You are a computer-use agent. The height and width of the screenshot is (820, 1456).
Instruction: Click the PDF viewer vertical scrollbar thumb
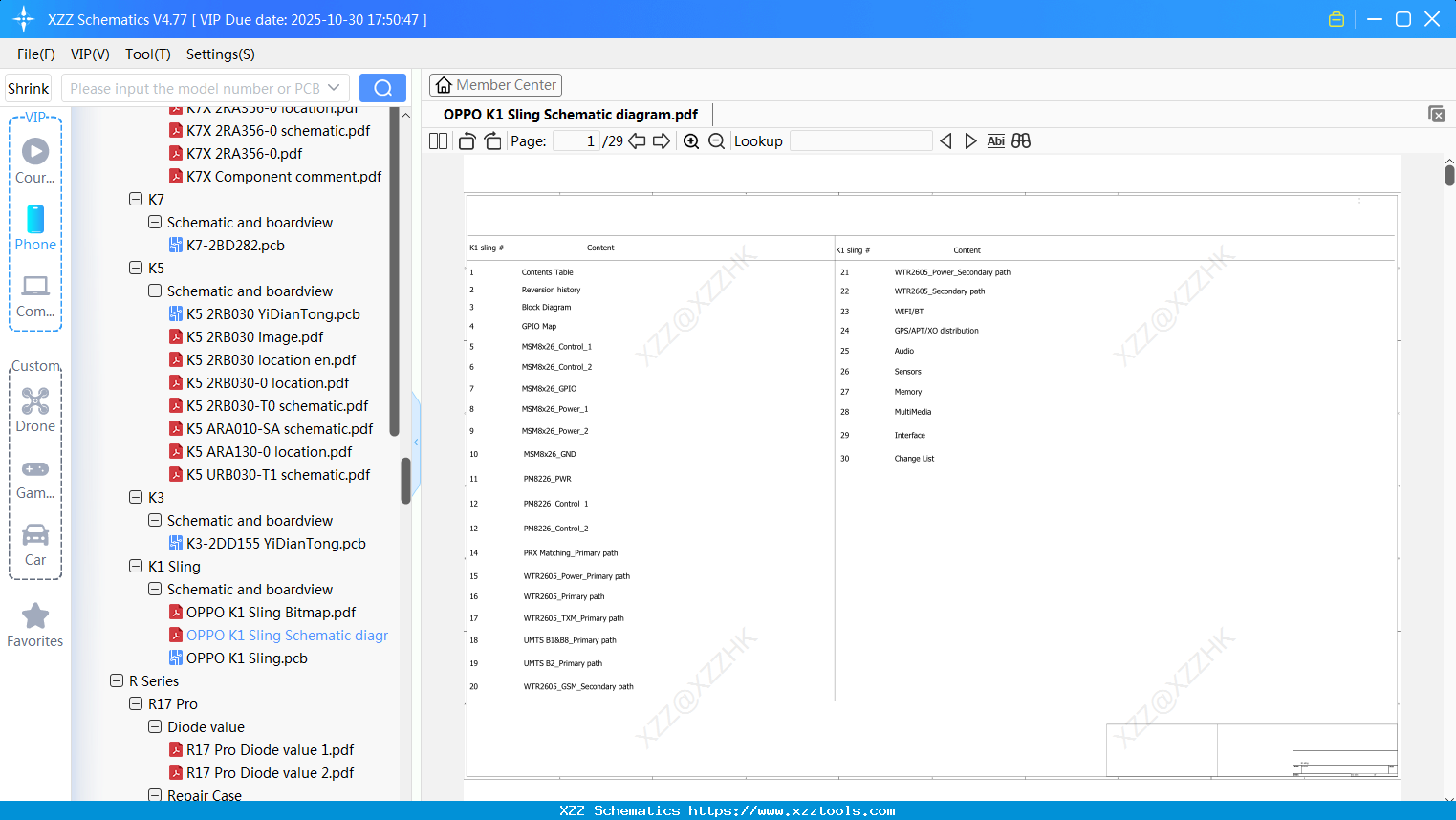point(1449,175)
